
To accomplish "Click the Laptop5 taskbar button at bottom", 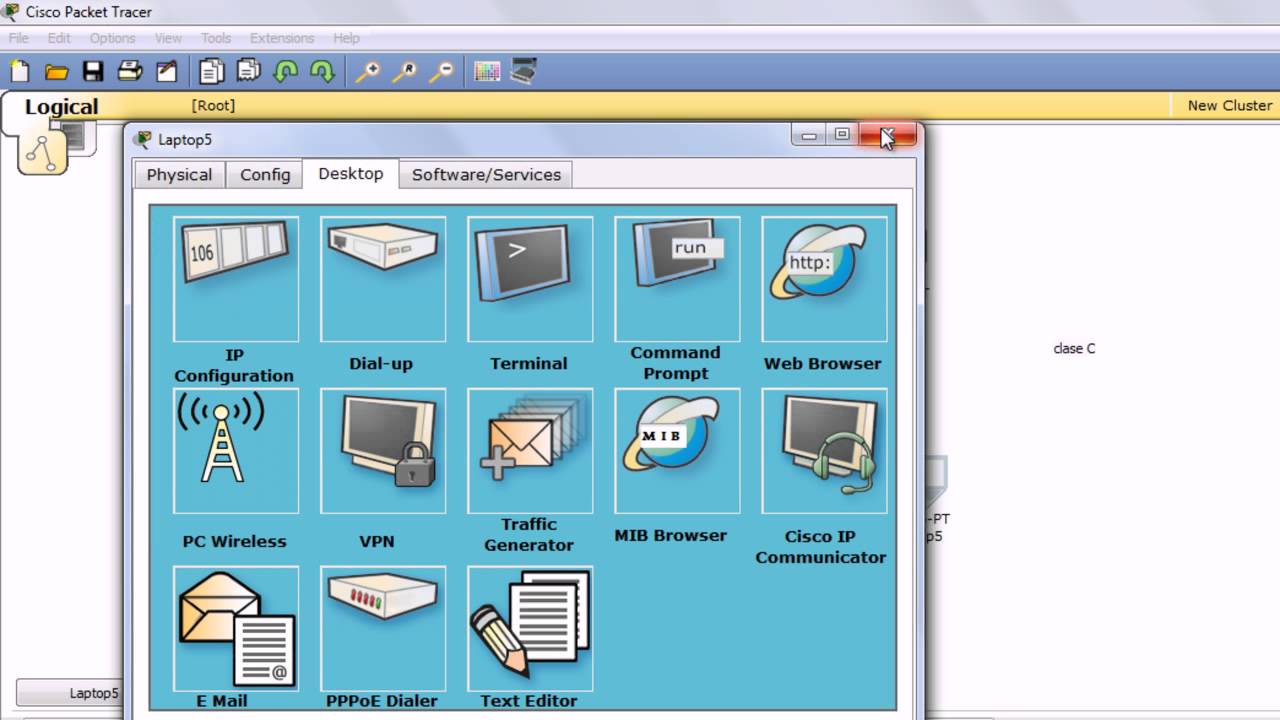I will point(68,692).
